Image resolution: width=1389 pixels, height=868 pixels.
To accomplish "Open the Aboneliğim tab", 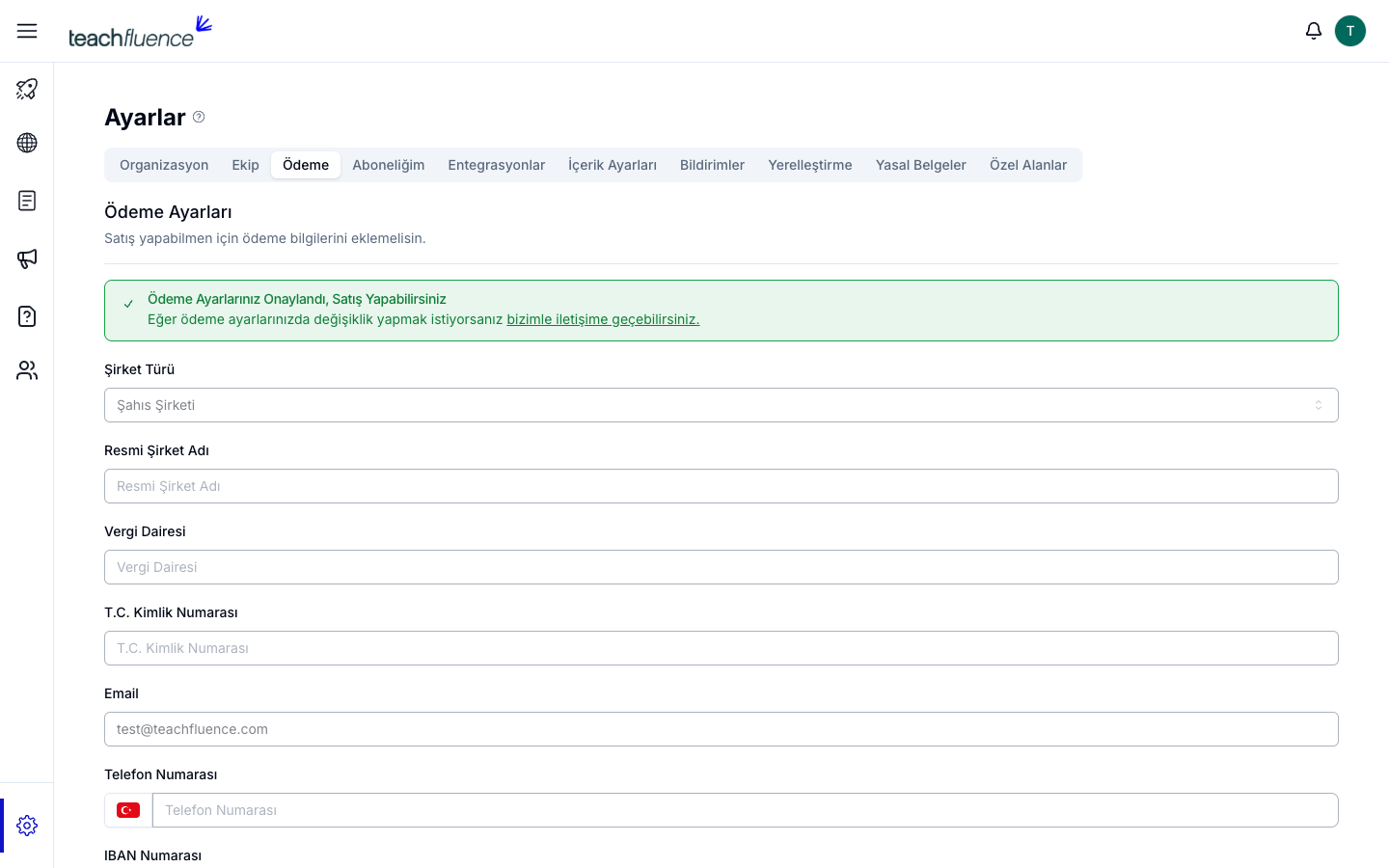I will pyautogui.click(x=389, y=165).
